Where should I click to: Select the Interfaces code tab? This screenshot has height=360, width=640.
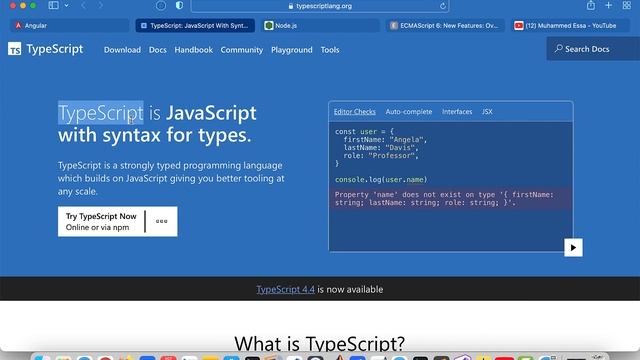pos(457,111)
